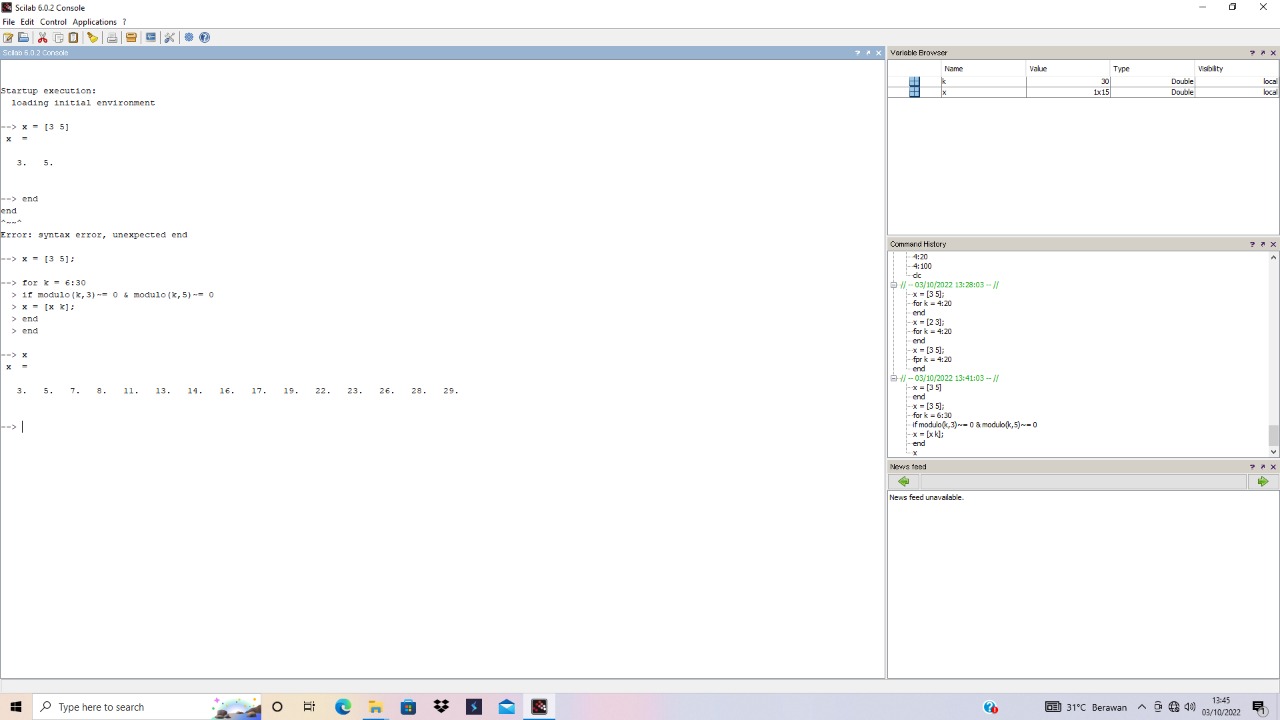Select history entry '4:100'

click(x=922, y=266)
